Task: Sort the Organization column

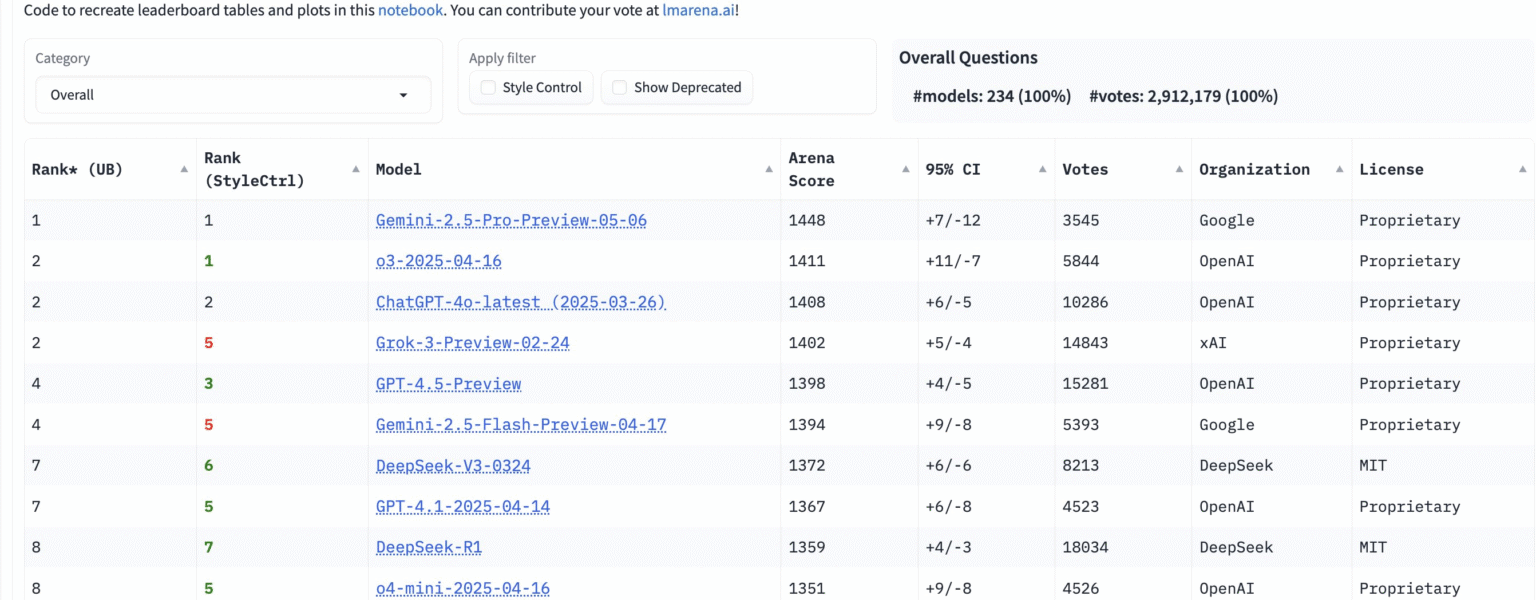Action: pos(1340,169)
